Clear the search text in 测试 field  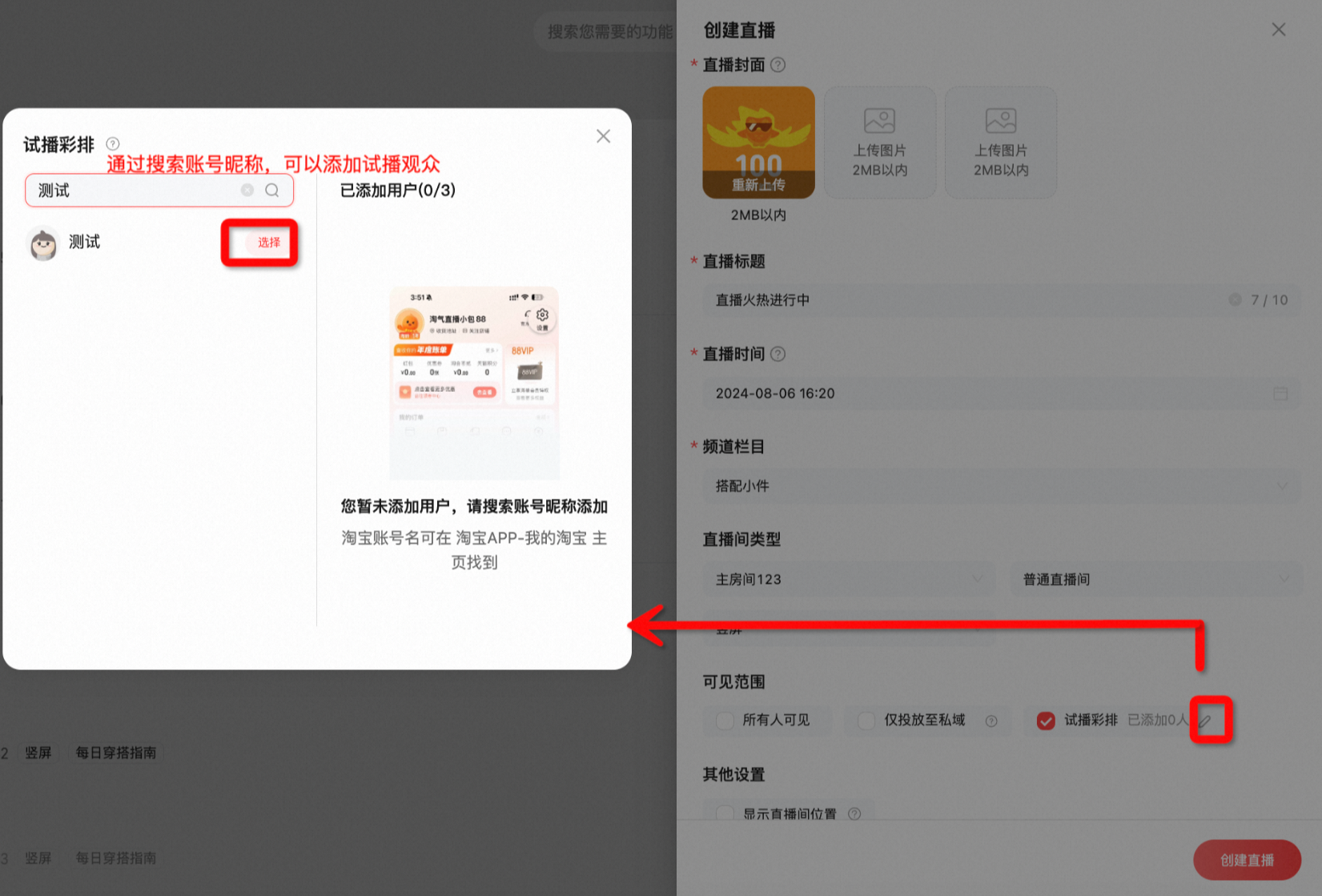tap(247, 190)
